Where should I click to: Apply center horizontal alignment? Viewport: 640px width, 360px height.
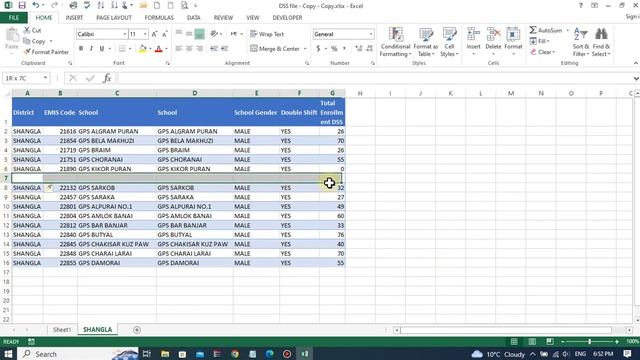[189, 49]
